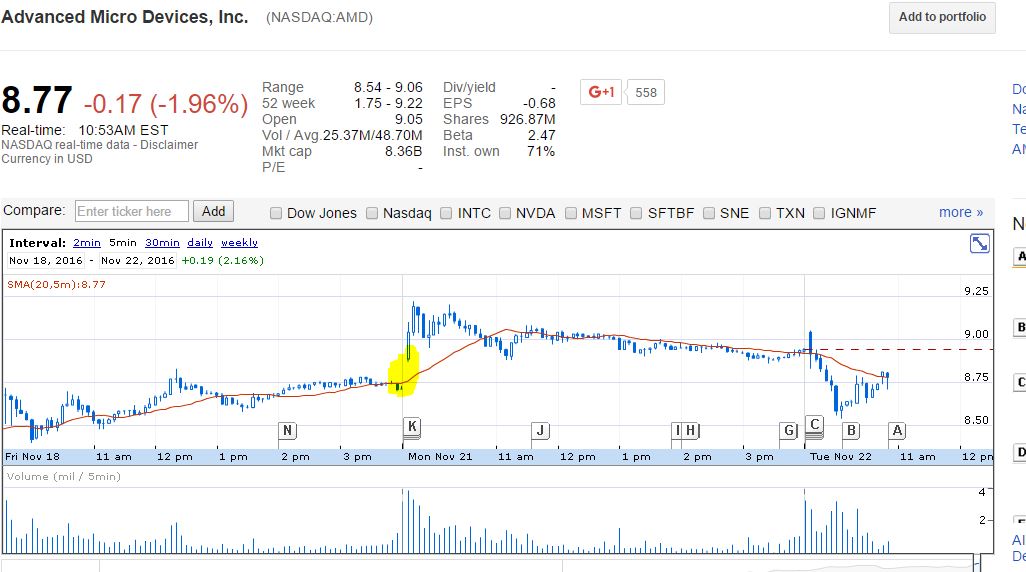Click the 926.87M shares value
This screenshot has width=1026, height=572.
(x=527, y=120)
